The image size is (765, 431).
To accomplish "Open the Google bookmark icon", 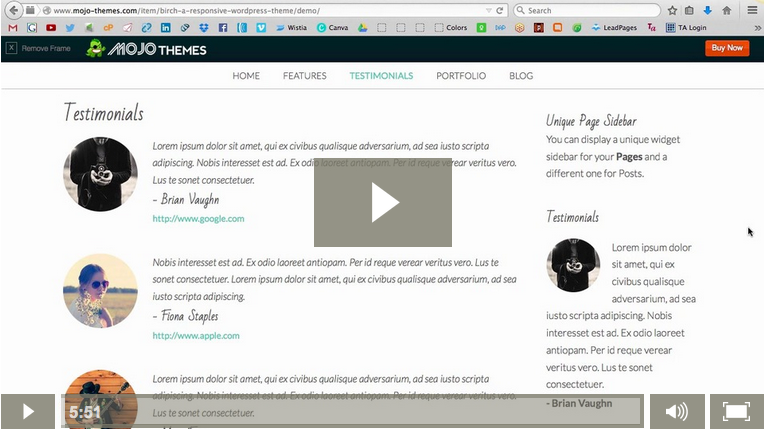I will [32, 28].
